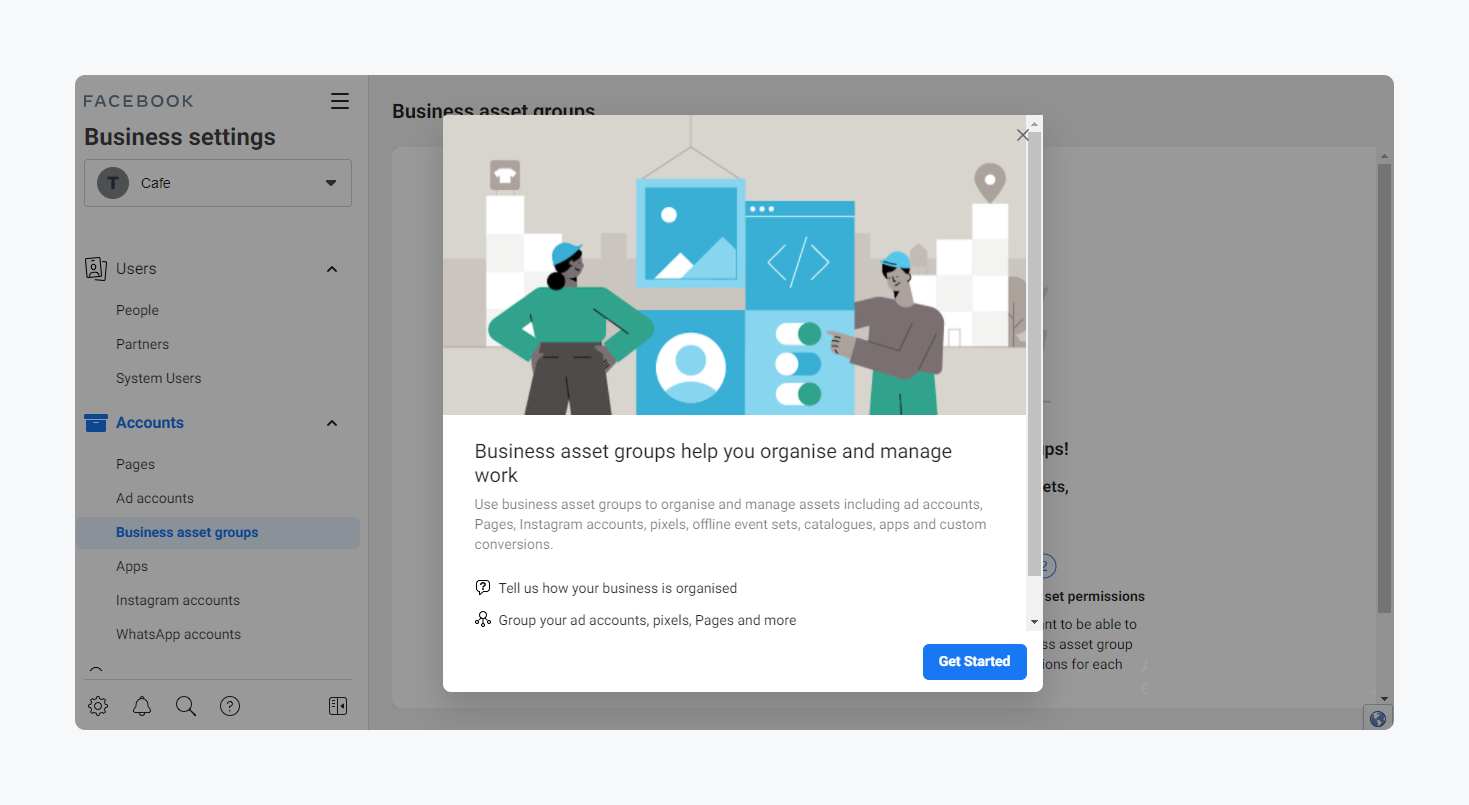Collapse the Accounts section chevron
This screenshot has width=1469, height=805.
click(x=332, y=423)
